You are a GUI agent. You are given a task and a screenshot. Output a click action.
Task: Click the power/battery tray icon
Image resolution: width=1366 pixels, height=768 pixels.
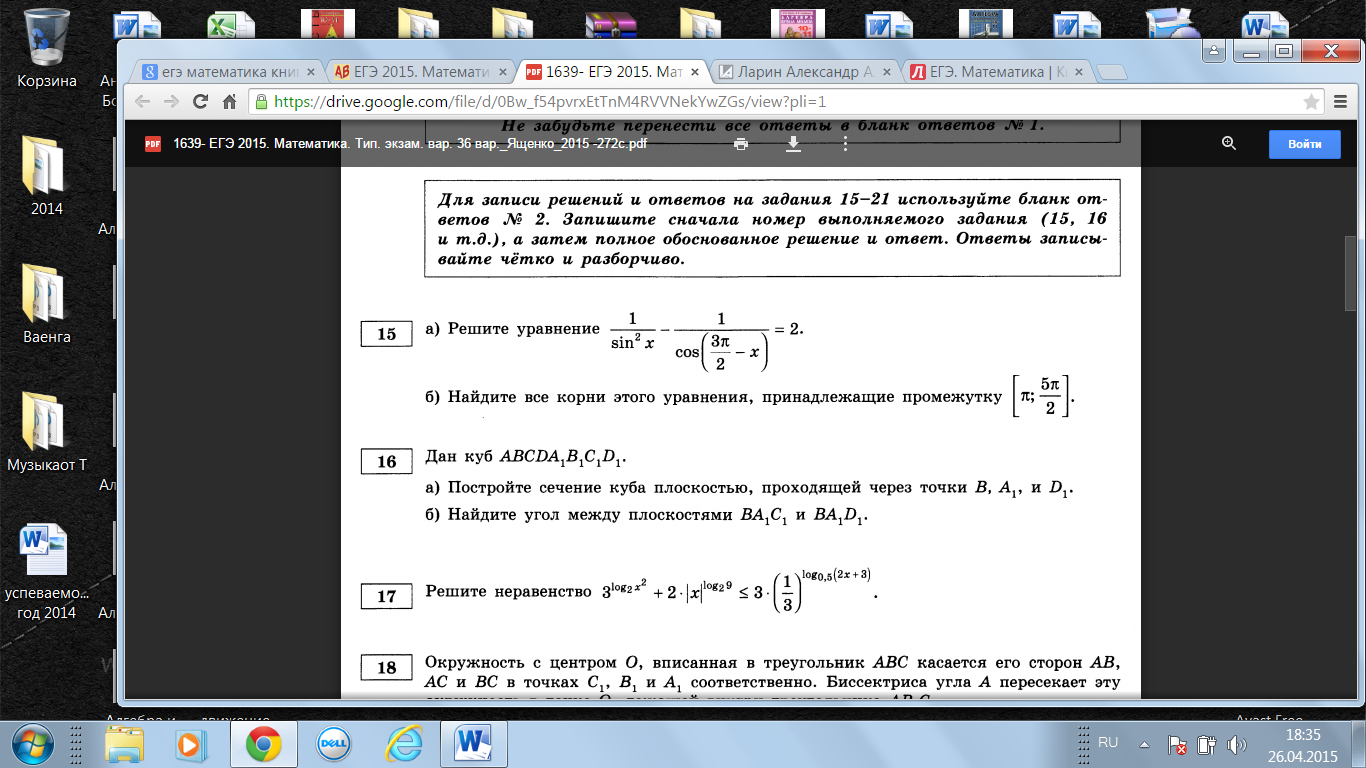(1206, 745)
